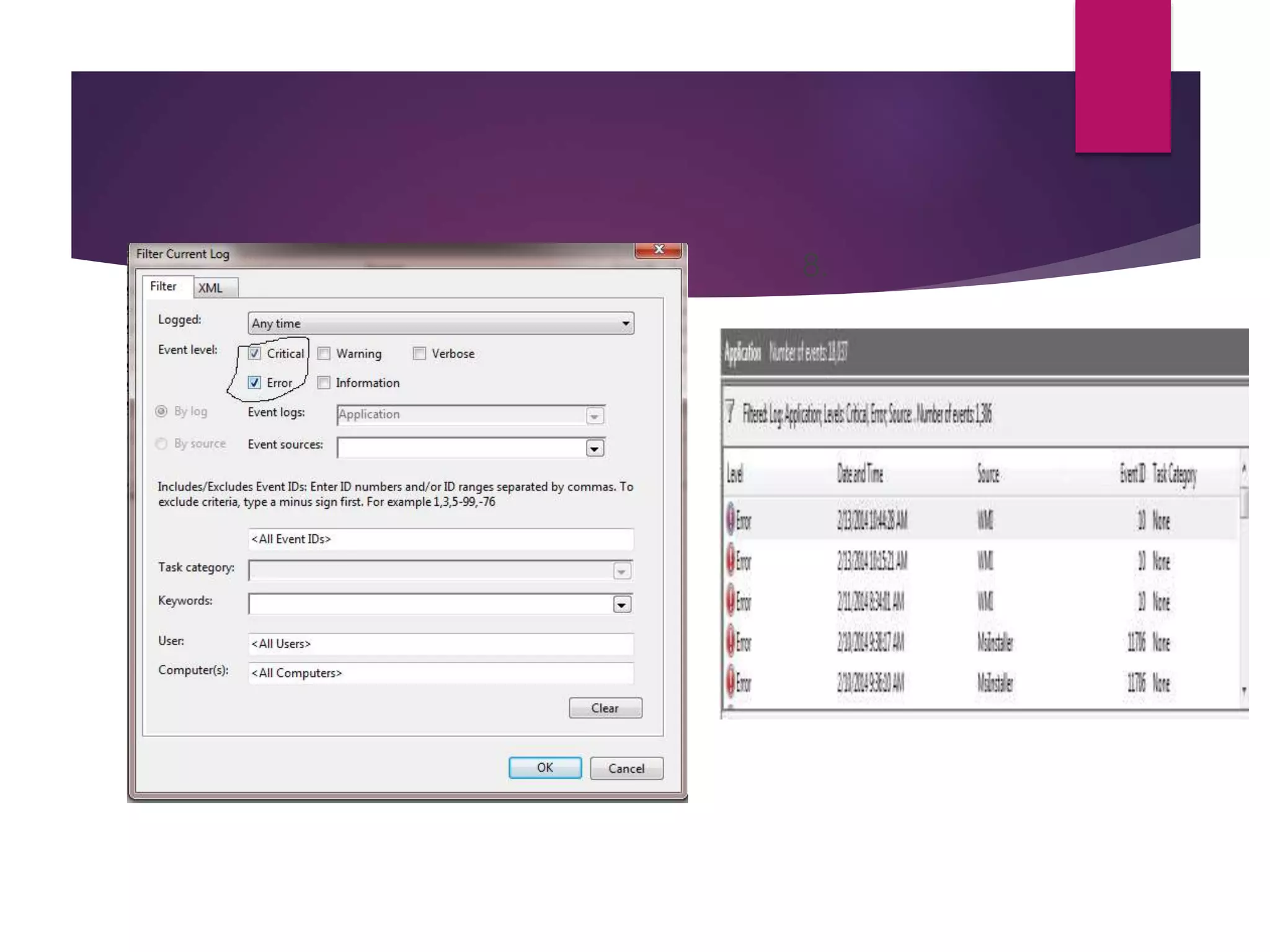Click the All Event IDs input field
The height and width of the screenshot is (952, 1270).
coord(440,539)
